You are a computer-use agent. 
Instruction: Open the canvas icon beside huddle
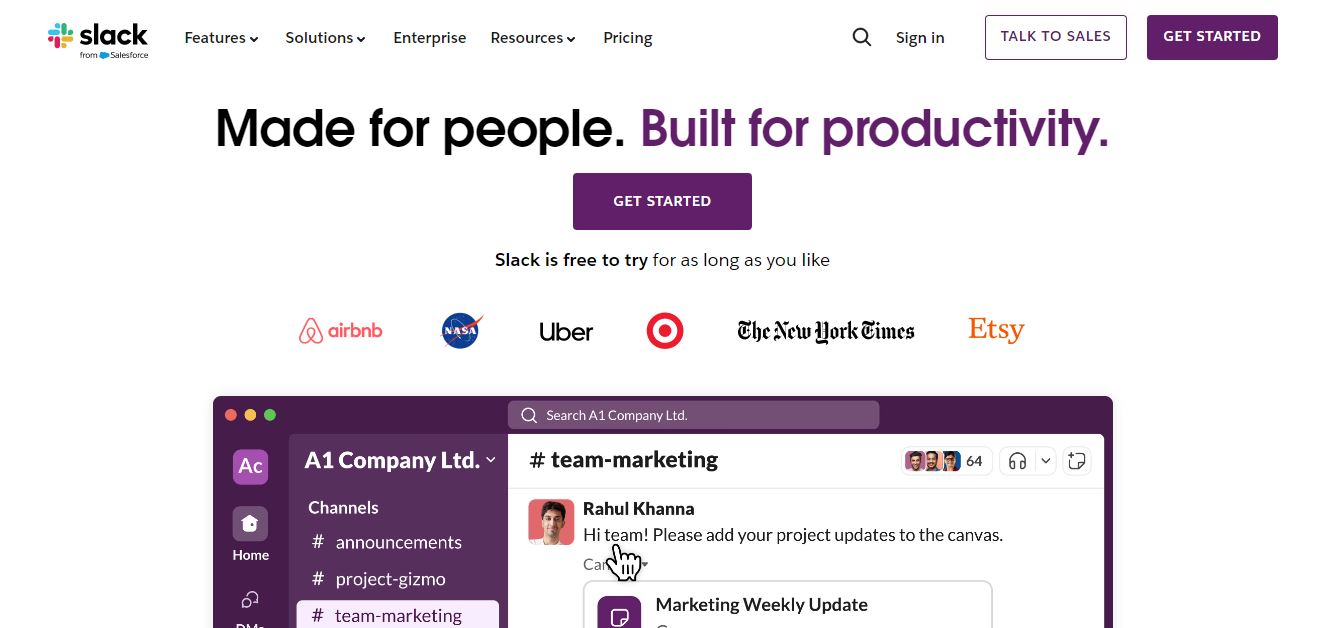[1076, 461]
